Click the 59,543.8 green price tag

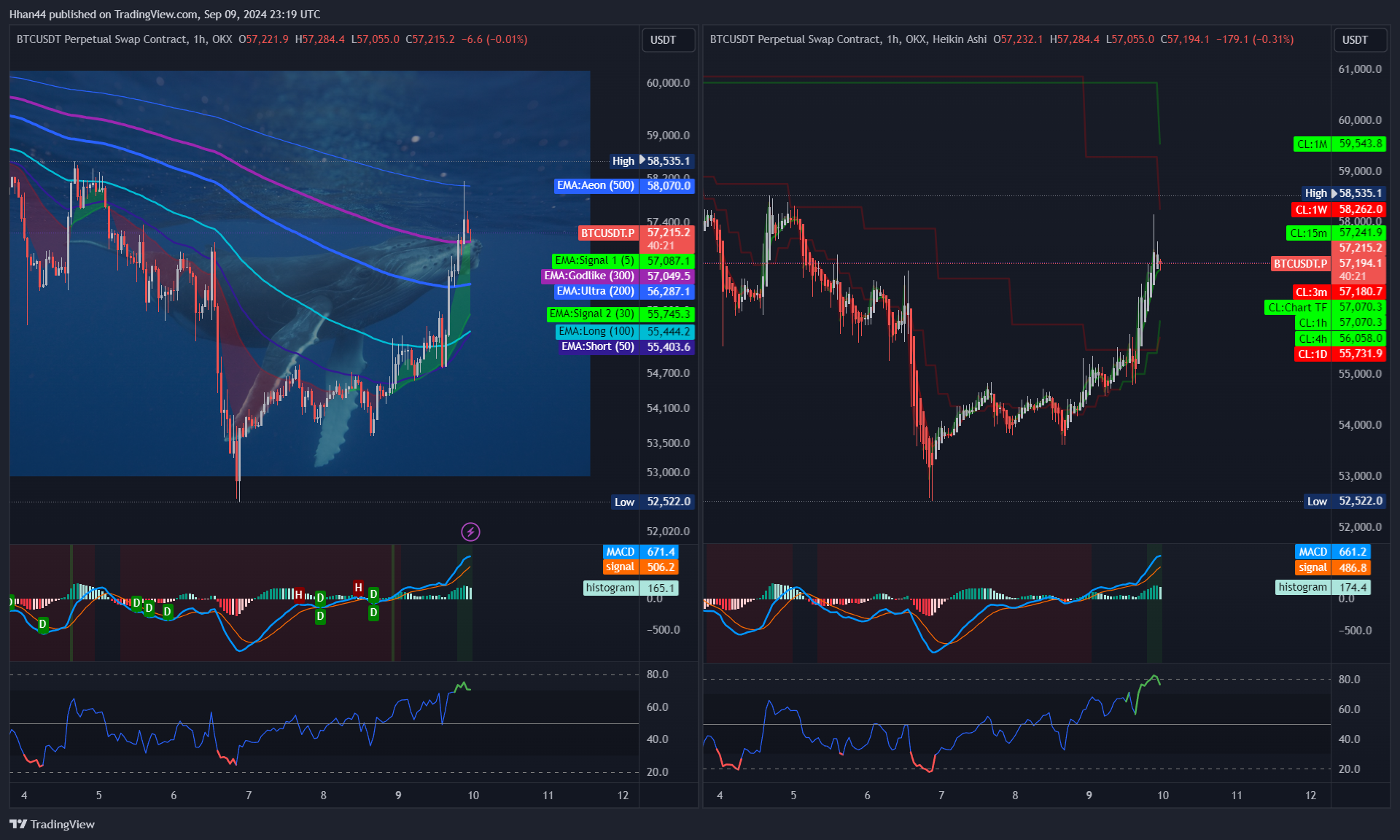tap(1360, 144)
